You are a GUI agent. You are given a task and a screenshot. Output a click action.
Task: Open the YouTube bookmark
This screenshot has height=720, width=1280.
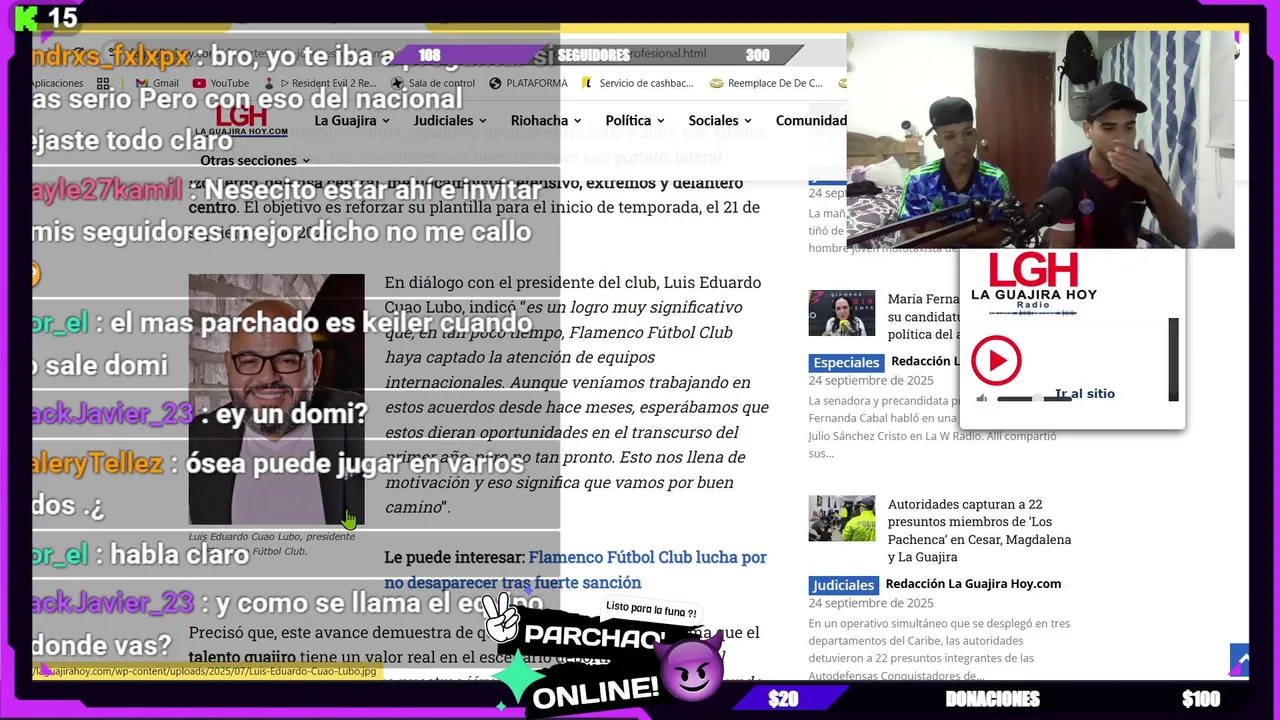(221, 83)
